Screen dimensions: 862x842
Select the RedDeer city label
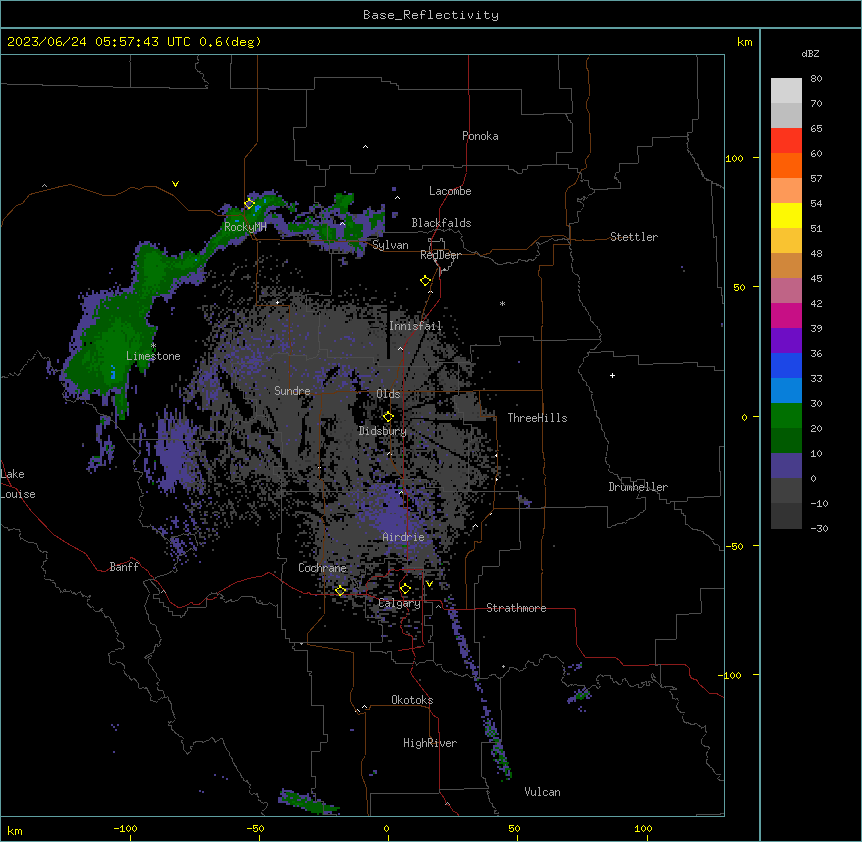click(x=440, y=255)
